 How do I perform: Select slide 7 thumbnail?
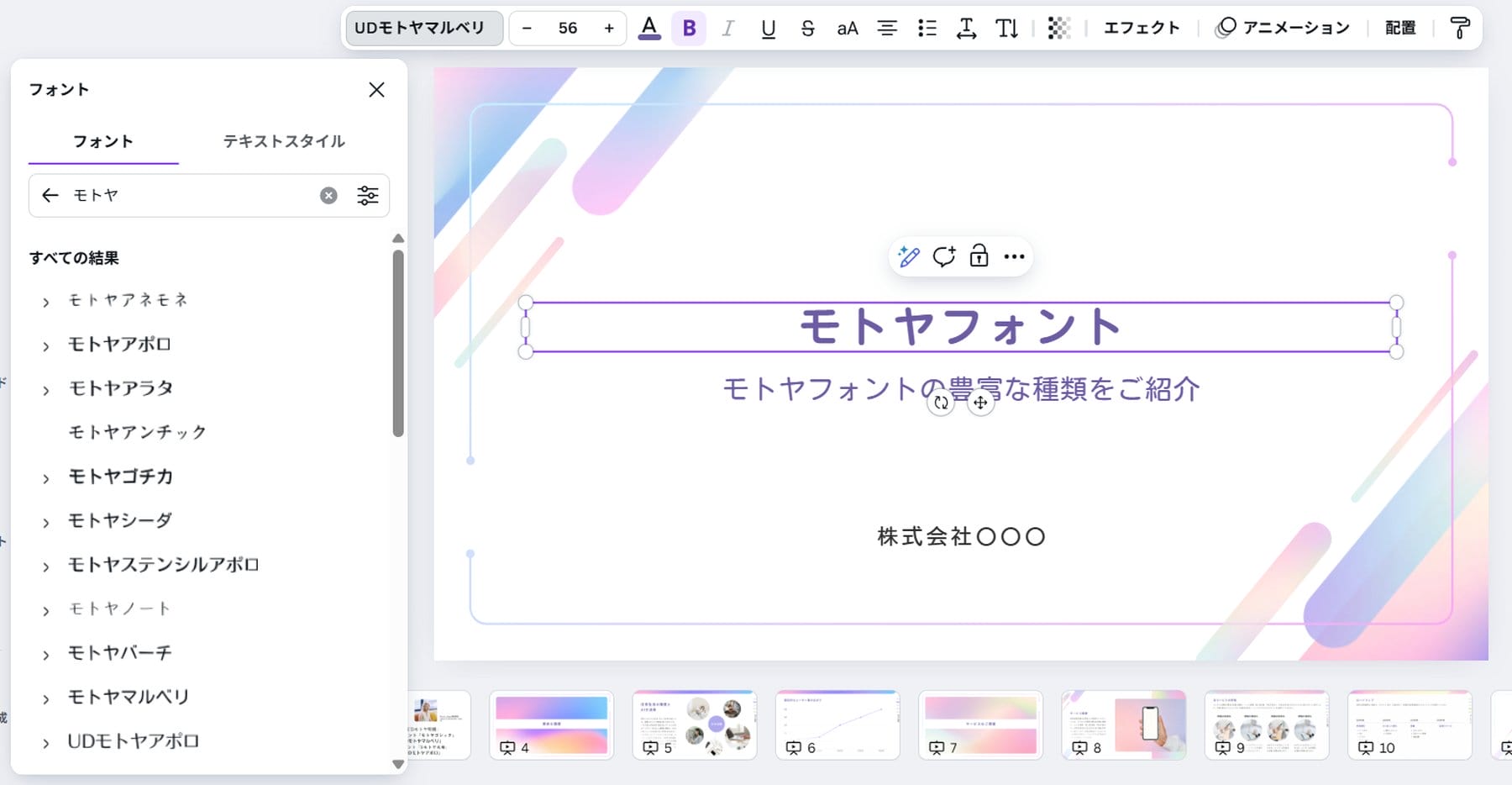pos(980,724)
